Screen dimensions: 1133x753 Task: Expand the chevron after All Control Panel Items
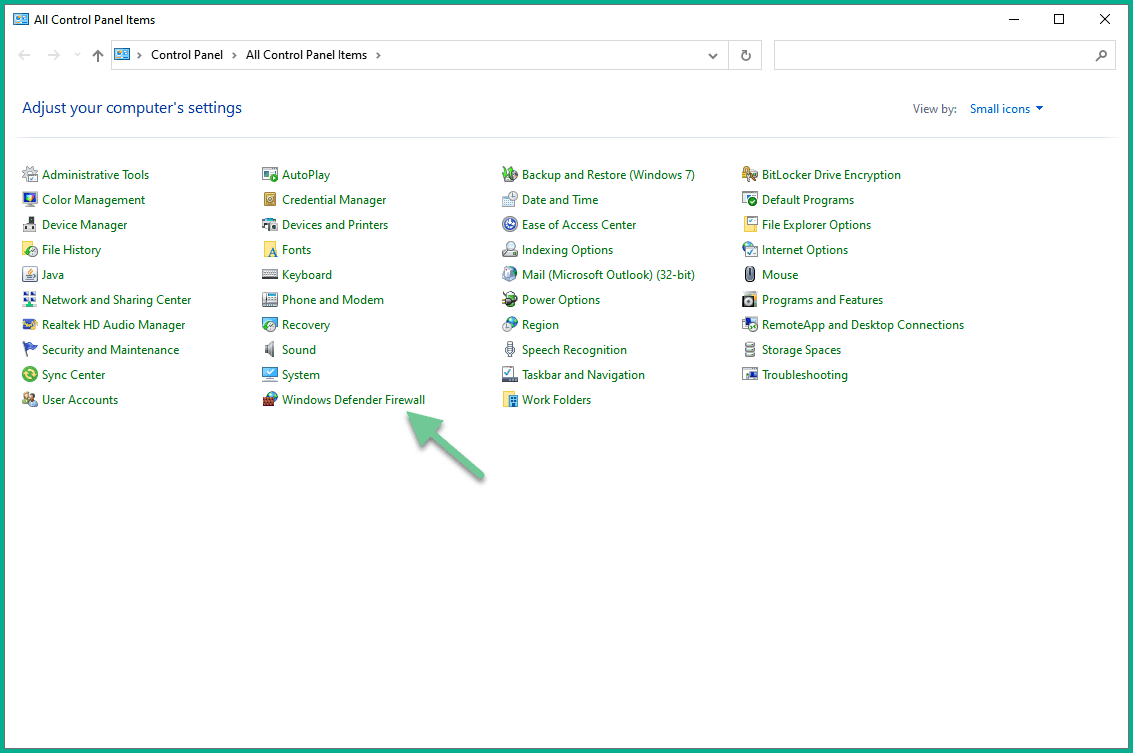point(378,56)
